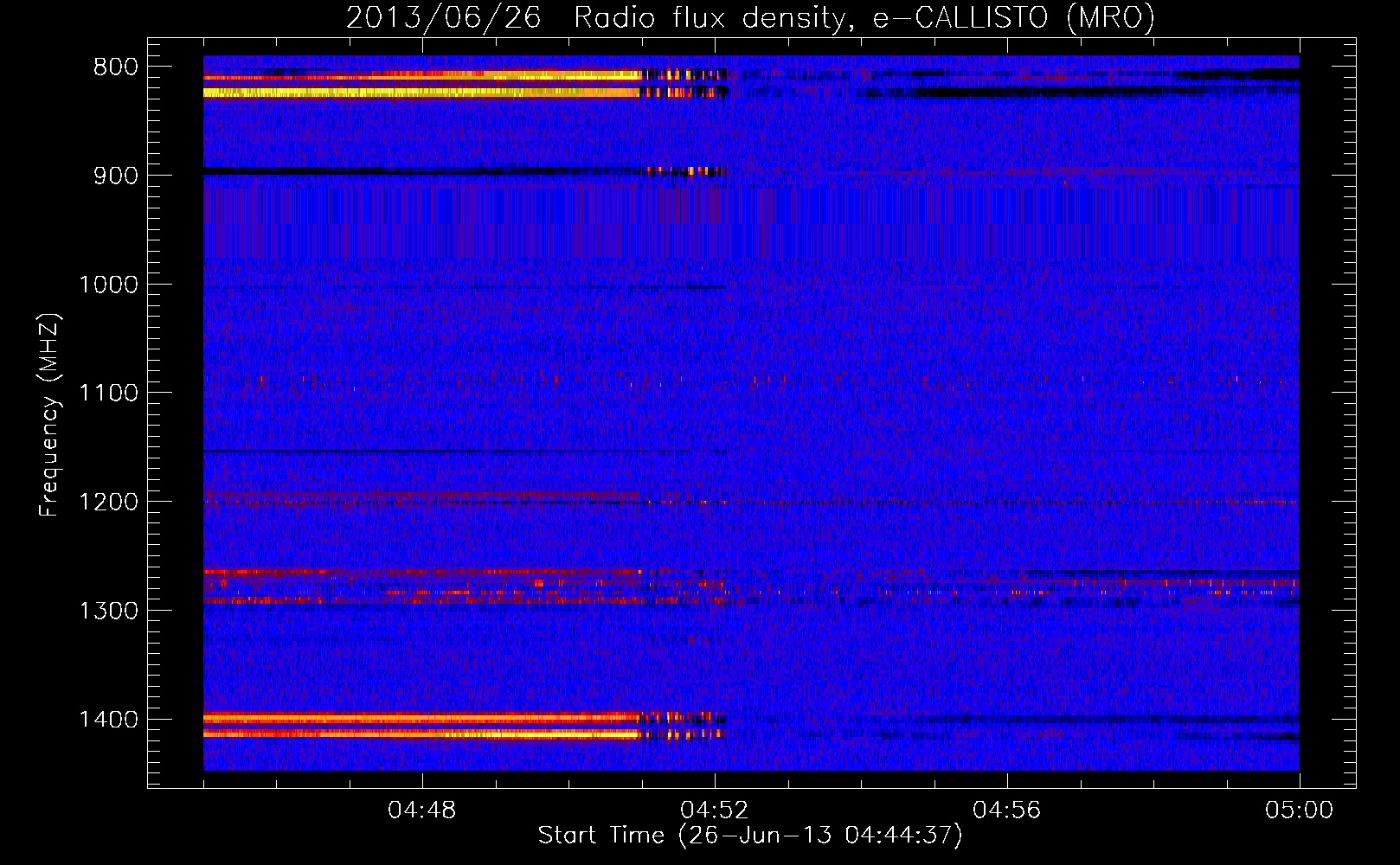The width and height of the screenshot is (1400, 865).
Task: Click the 04:52 time axis label
Action: pos(715,811)
